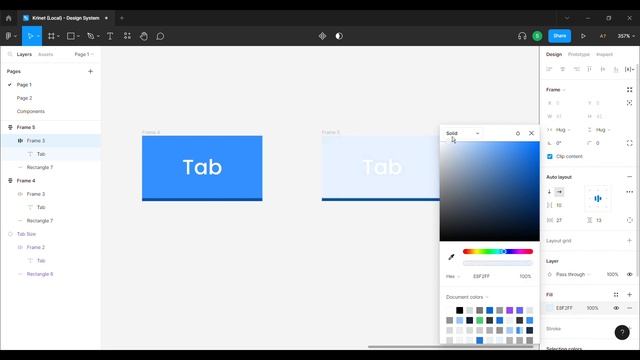
Task: Open the zoom level dropdown
Action: [x=626, y=36]
